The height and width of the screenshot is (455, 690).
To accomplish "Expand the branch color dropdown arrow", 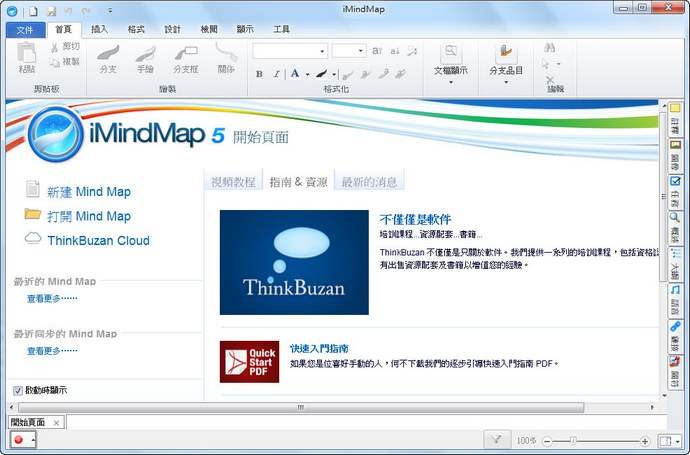I will [x=334, y=74].
